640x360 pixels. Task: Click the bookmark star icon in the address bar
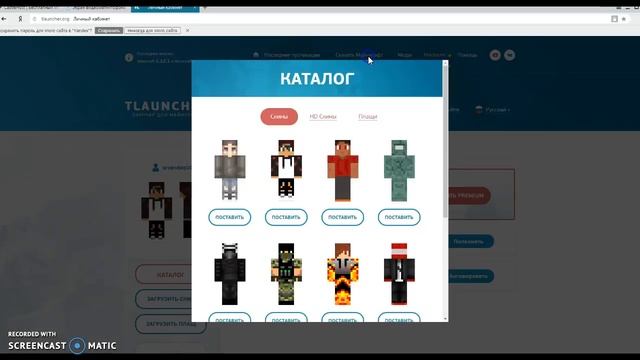click(624, 19)
